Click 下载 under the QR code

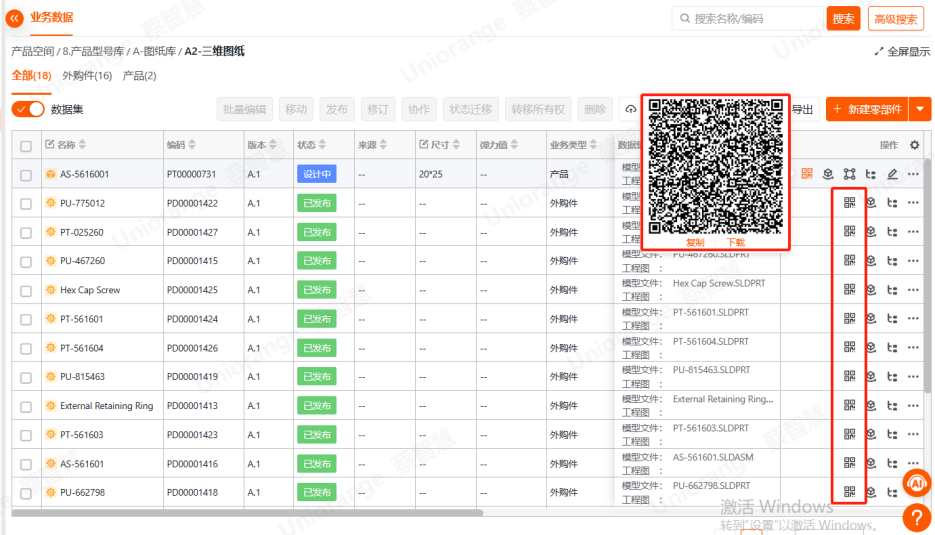[x=736, y=242]
